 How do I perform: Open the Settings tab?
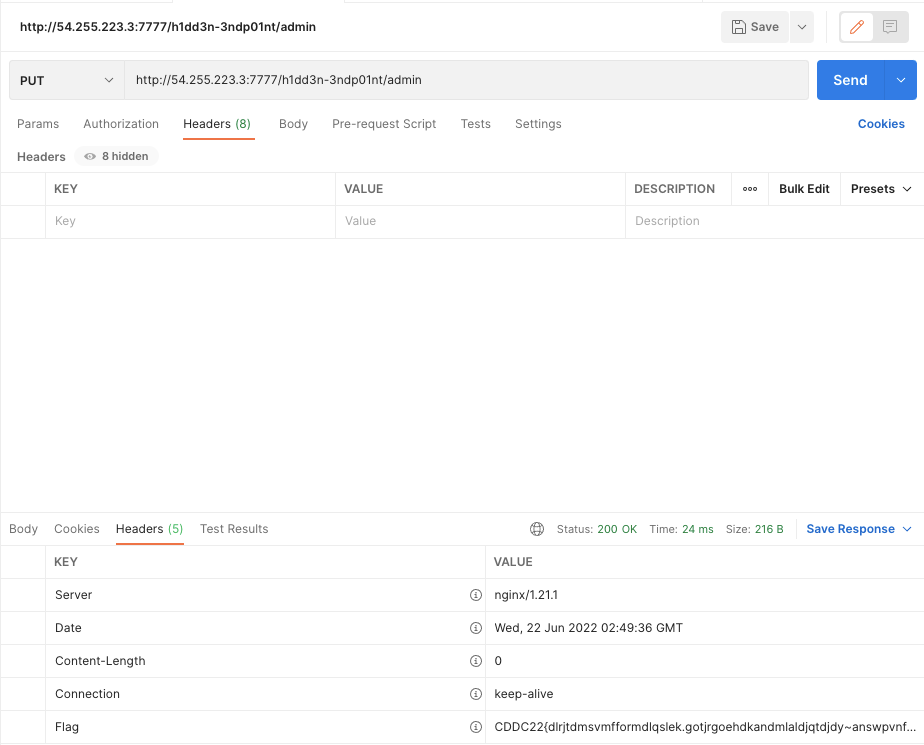click(x=538, y=124)
